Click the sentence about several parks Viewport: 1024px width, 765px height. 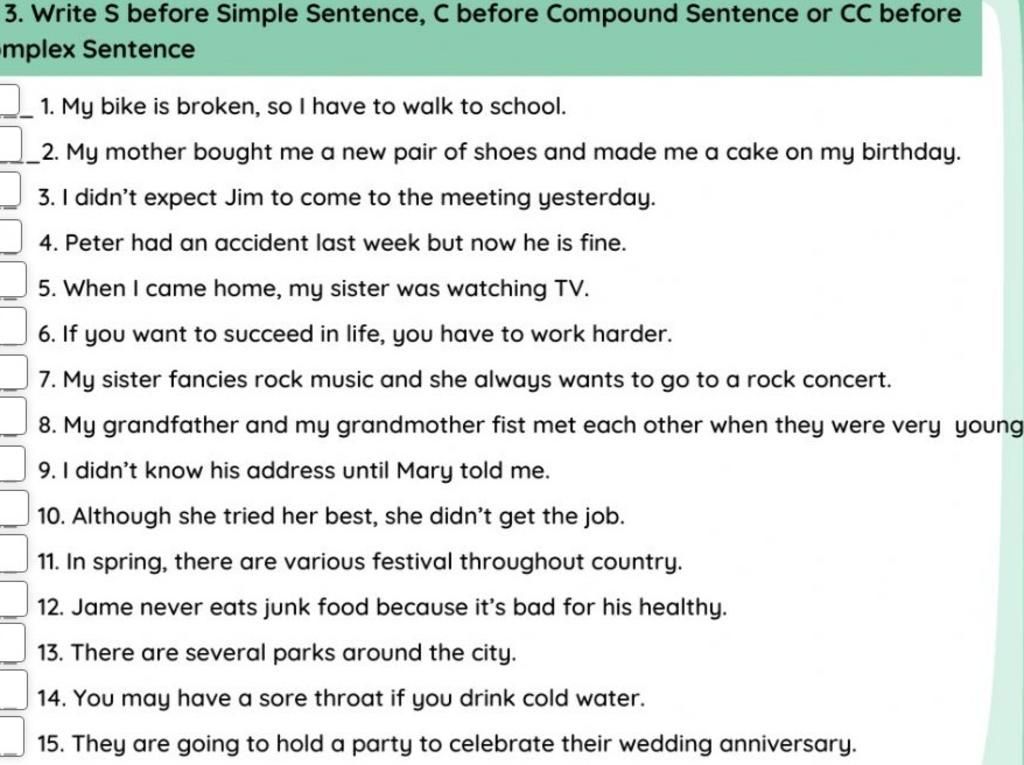coord(277,653)
